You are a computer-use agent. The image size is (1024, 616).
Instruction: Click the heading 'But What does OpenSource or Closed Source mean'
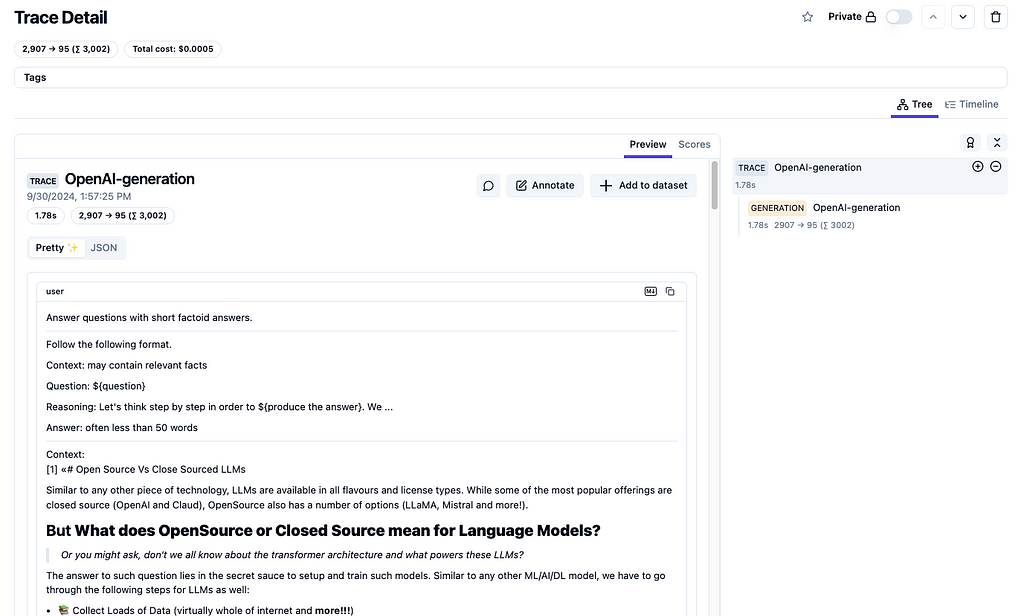[x=323, y=530]
